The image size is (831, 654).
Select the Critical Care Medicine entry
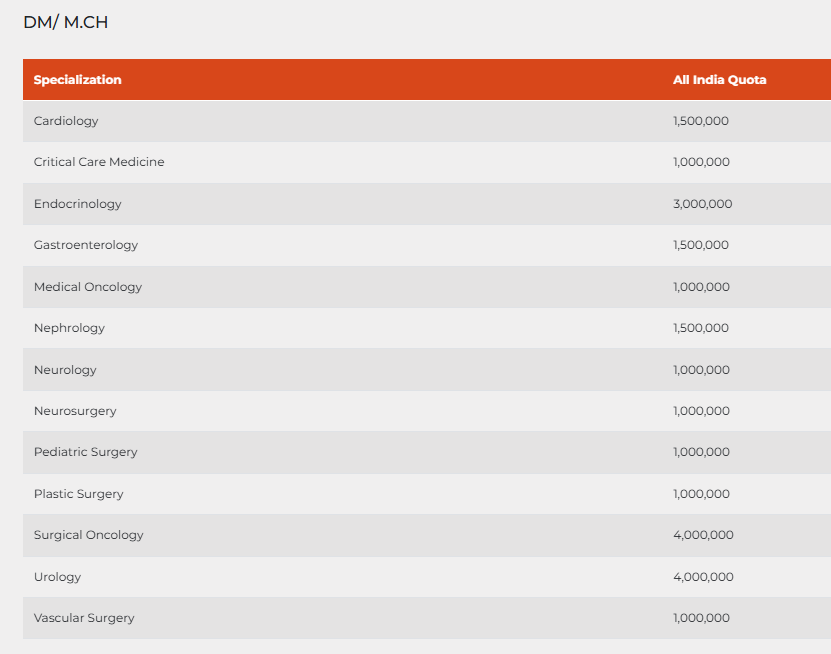(x=99, y=162)
